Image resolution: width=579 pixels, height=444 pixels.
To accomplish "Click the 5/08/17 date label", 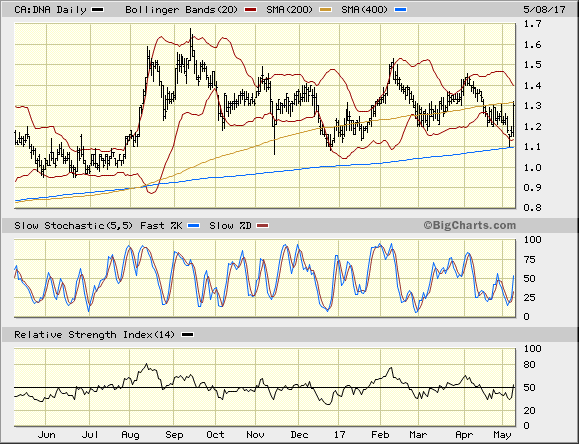I will pos(544,10).
